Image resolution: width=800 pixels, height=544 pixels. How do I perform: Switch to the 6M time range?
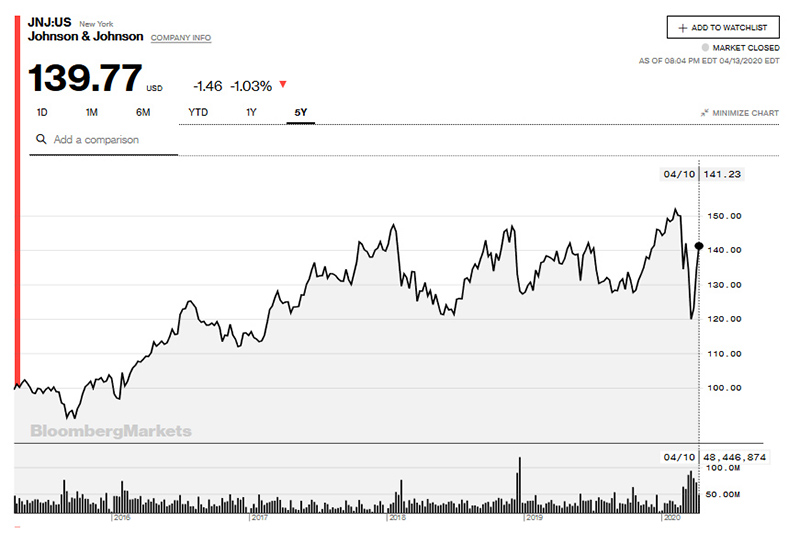click(x=143, y=112)
